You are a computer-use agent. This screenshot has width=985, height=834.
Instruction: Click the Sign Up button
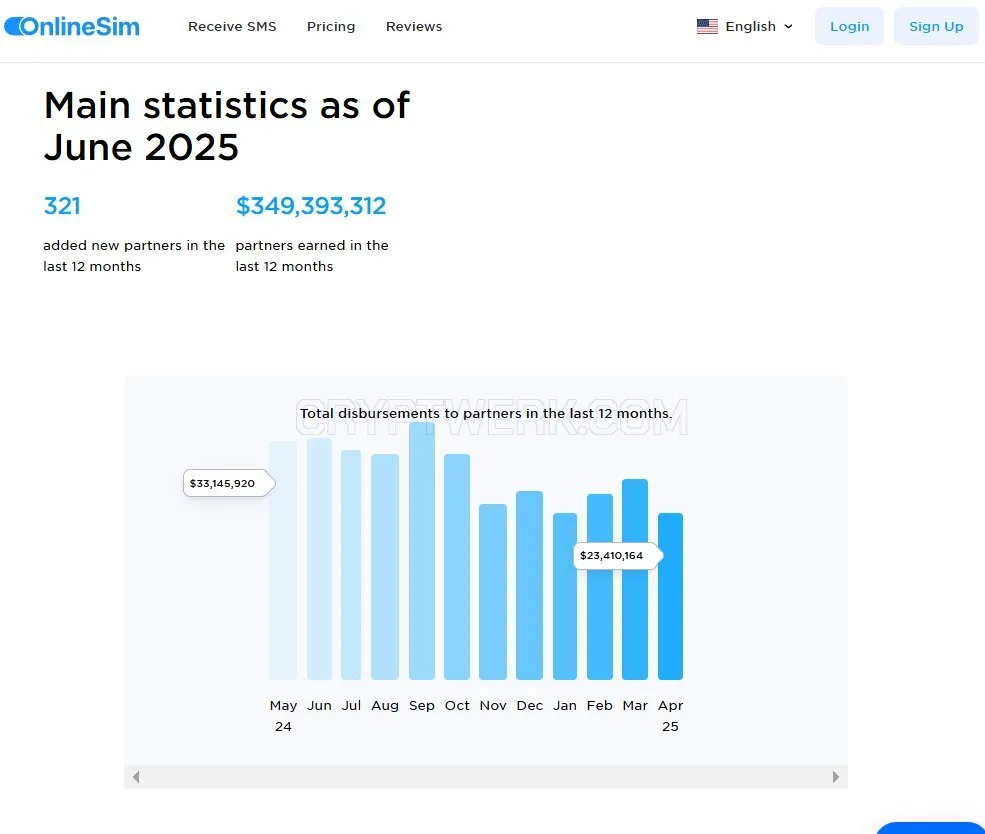(936, 26)
